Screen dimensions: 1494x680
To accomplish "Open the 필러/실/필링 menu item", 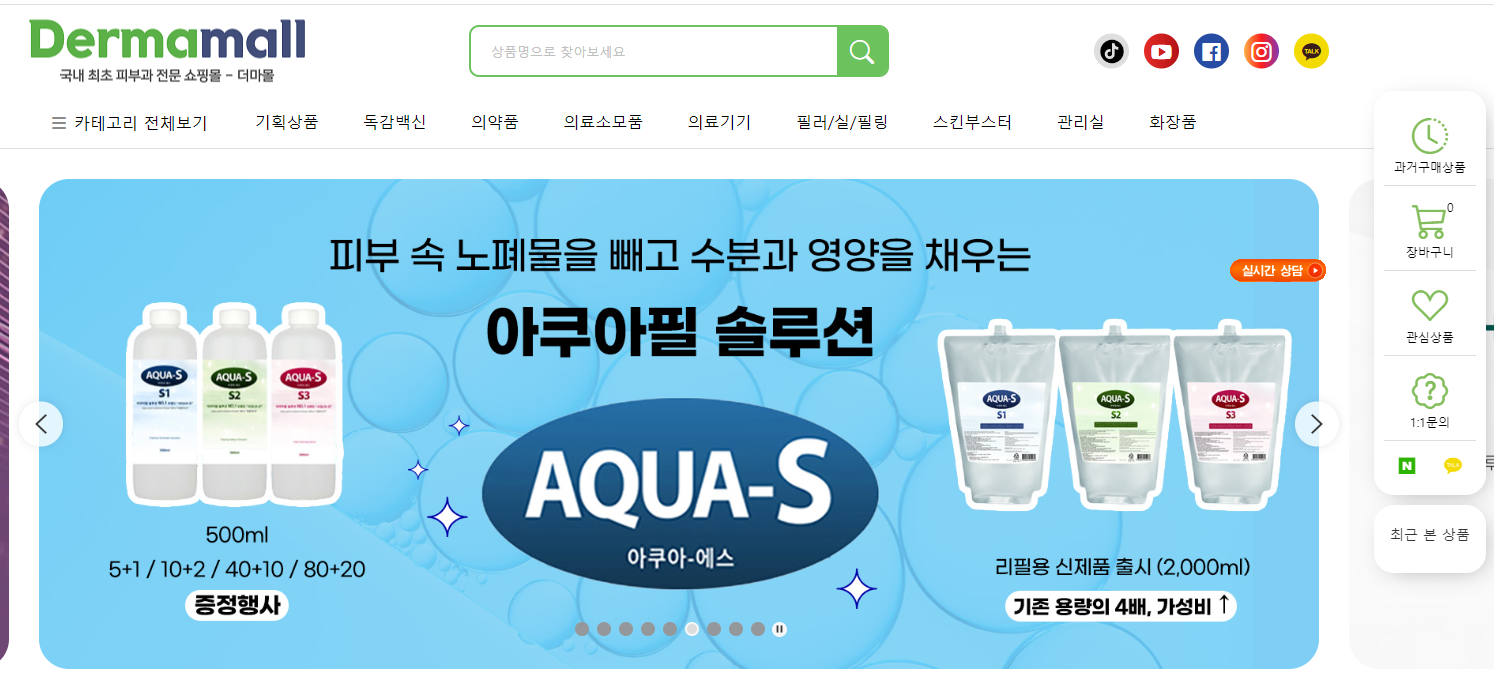I will [x=842, y=122].
